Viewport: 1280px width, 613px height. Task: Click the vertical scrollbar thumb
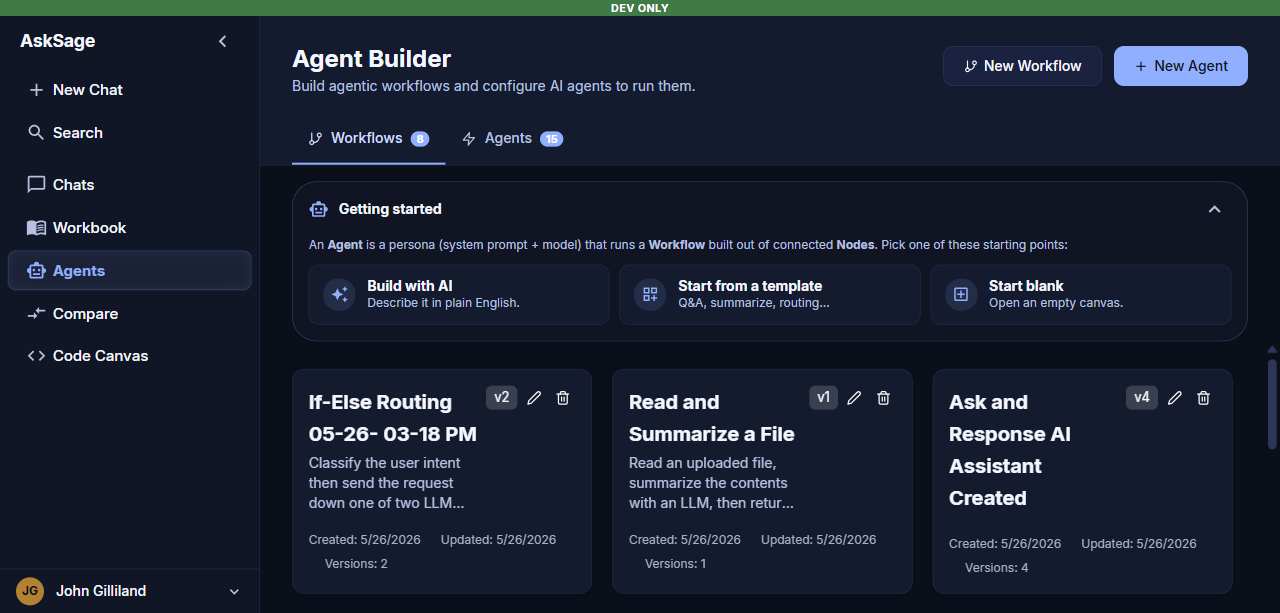[x=1272, y=404]
